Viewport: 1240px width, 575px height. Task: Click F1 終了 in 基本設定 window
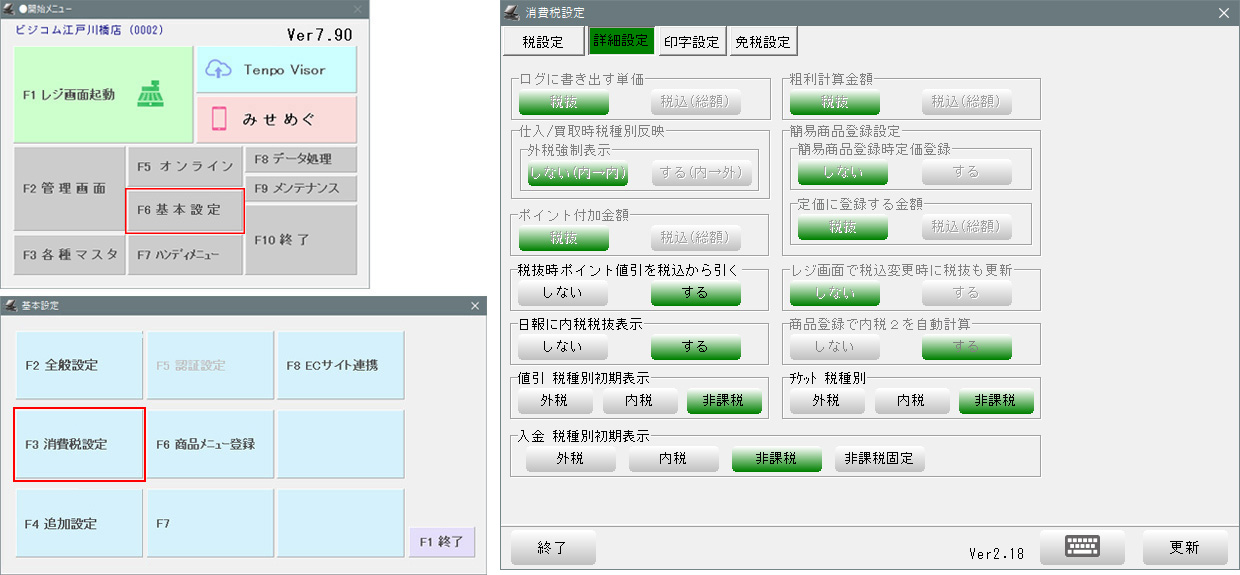click(x=442, y=541)
